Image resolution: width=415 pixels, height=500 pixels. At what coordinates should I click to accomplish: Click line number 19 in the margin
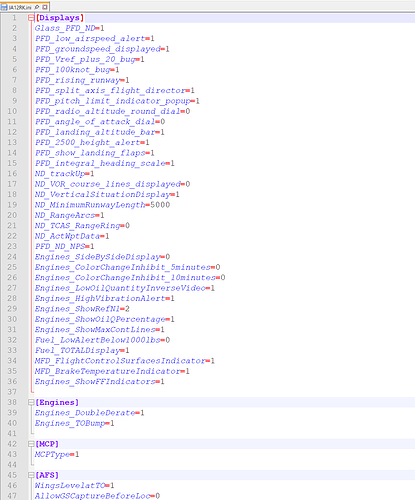pyautogui.click(x=12, y=205)
